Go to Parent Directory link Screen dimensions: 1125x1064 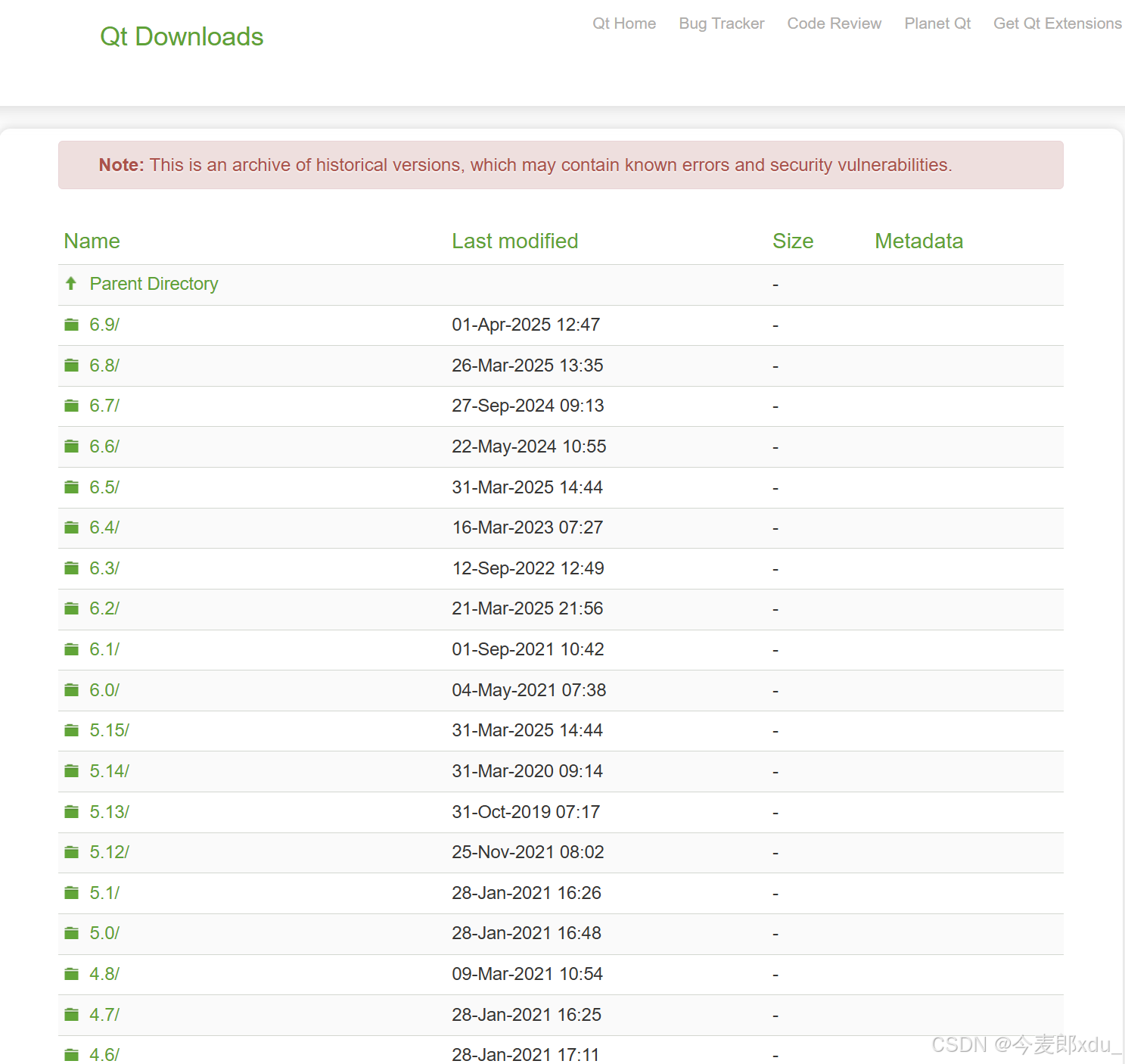[154, 284]
